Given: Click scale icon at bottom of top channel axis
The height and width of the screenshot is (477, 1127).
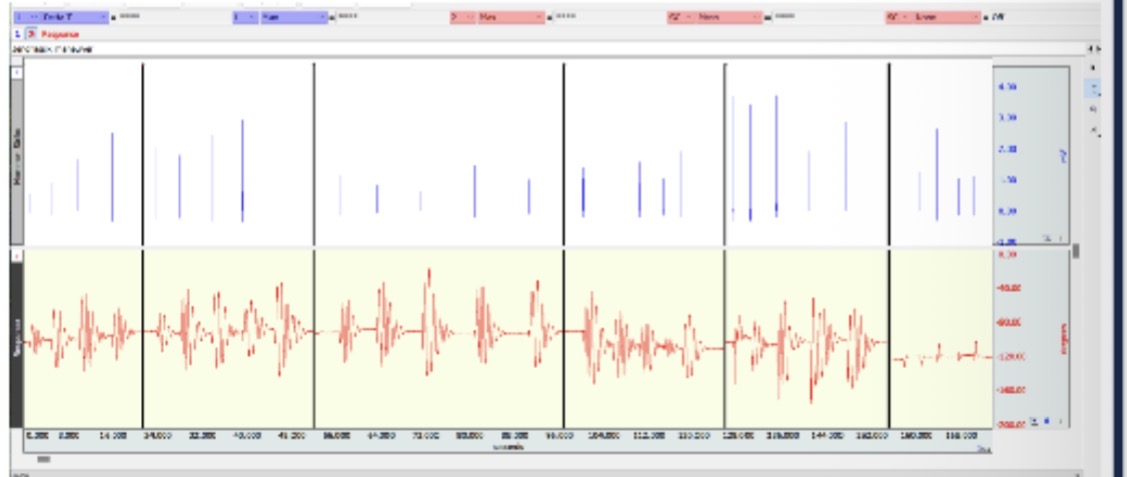Looking at the screenshot, I should [1047, 238].
